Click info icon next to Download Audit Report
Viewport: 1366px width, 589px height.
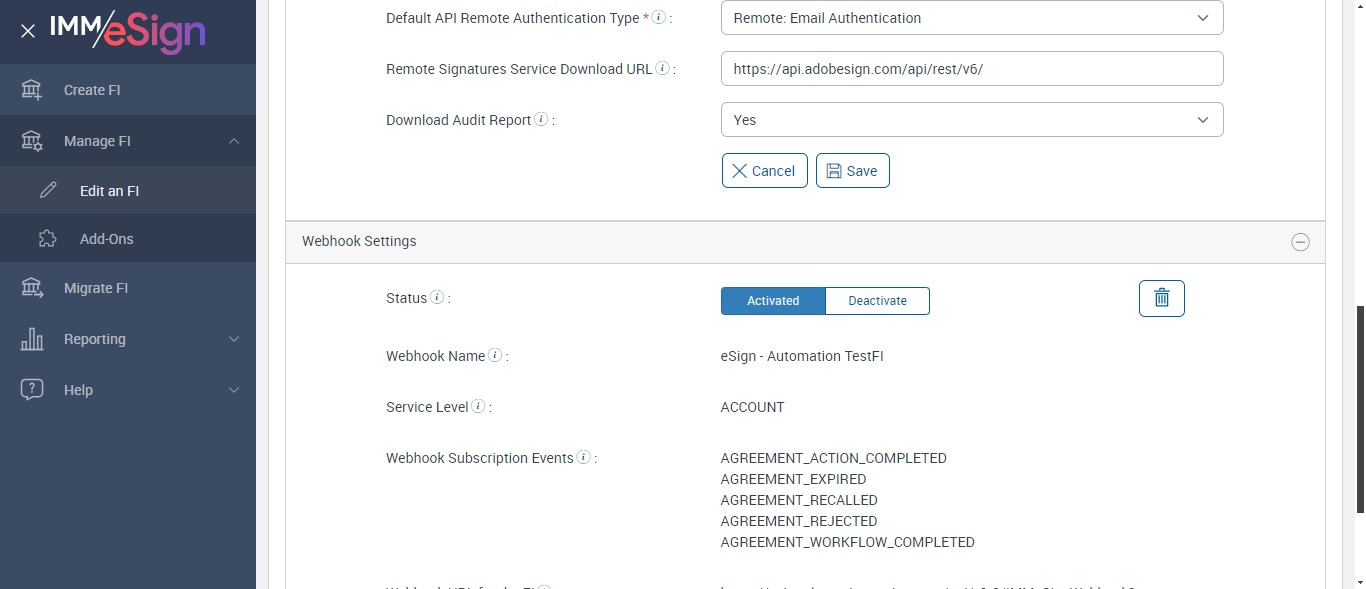pos(541,120)
